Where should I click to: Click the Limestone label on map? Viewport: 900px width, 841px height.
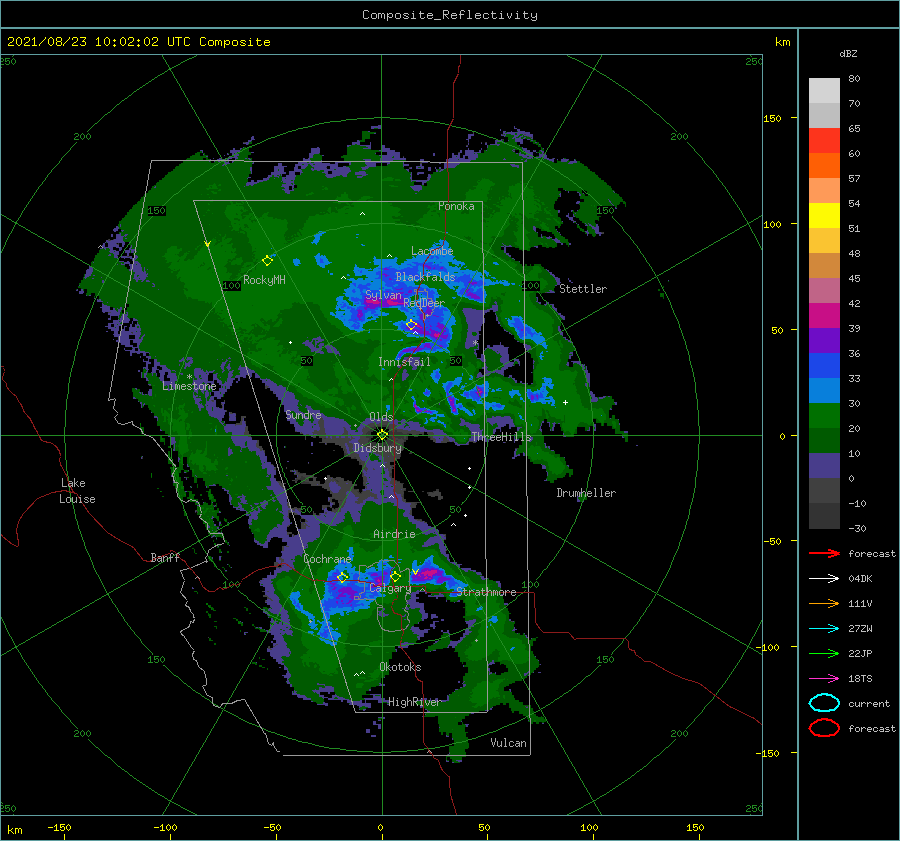189,386
